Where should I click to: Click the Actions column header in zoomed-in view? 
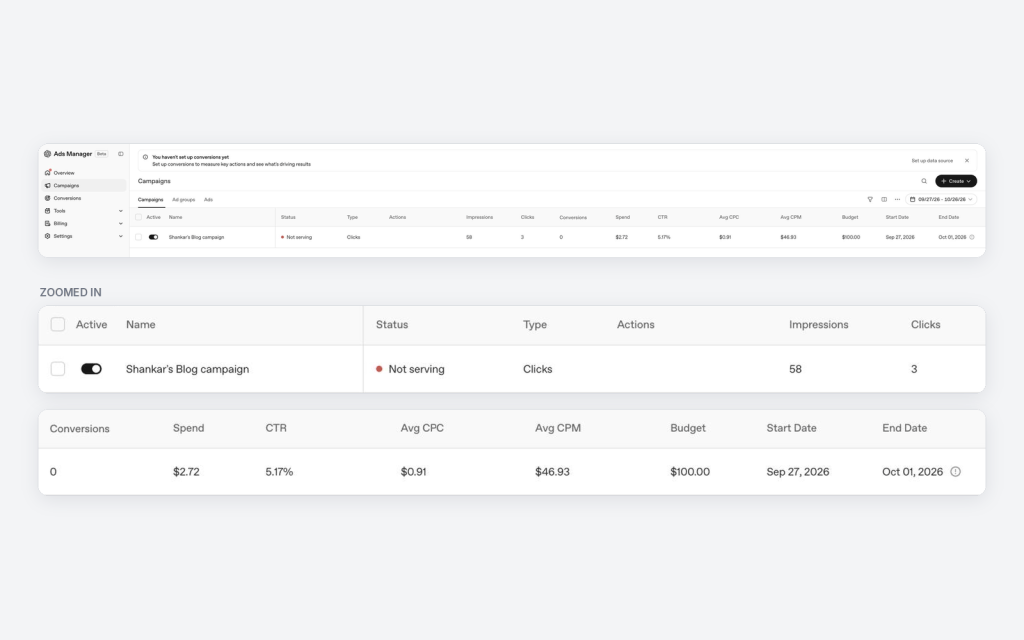point(635,325)
